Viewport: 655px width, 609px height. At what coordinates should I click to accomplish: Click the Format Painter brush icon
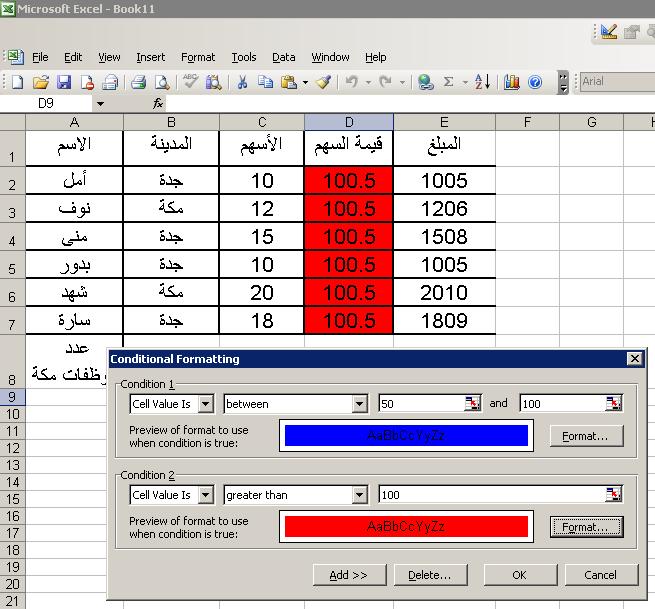tap(323, 82)
